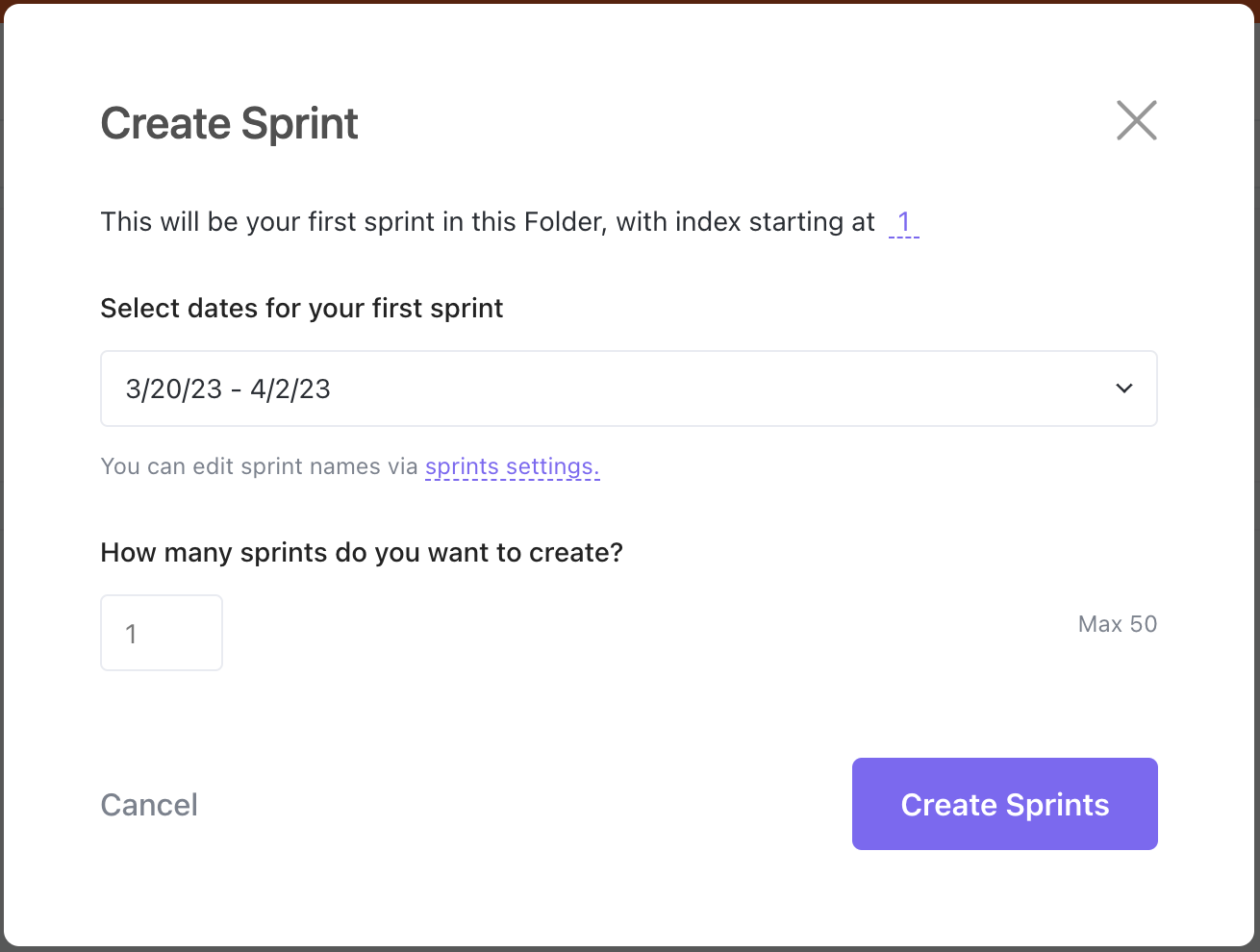Click the close cross next to Create Sprint
The width and height of the screenshot is (1260, 952).
pos(1137,121)
